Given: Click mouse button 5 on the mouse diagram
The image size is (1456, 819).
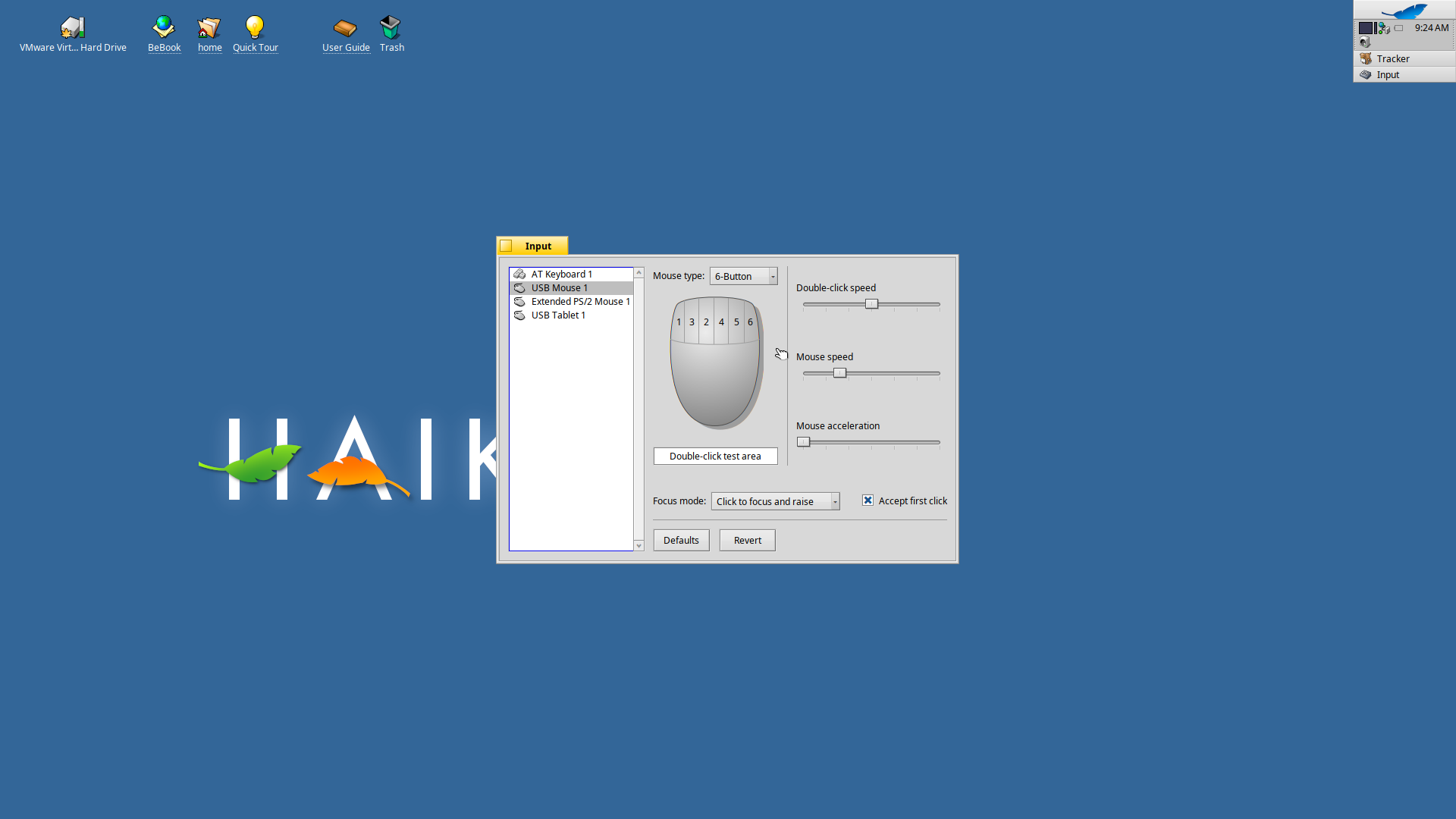Looking at the screenshot, I should [736, 322].
